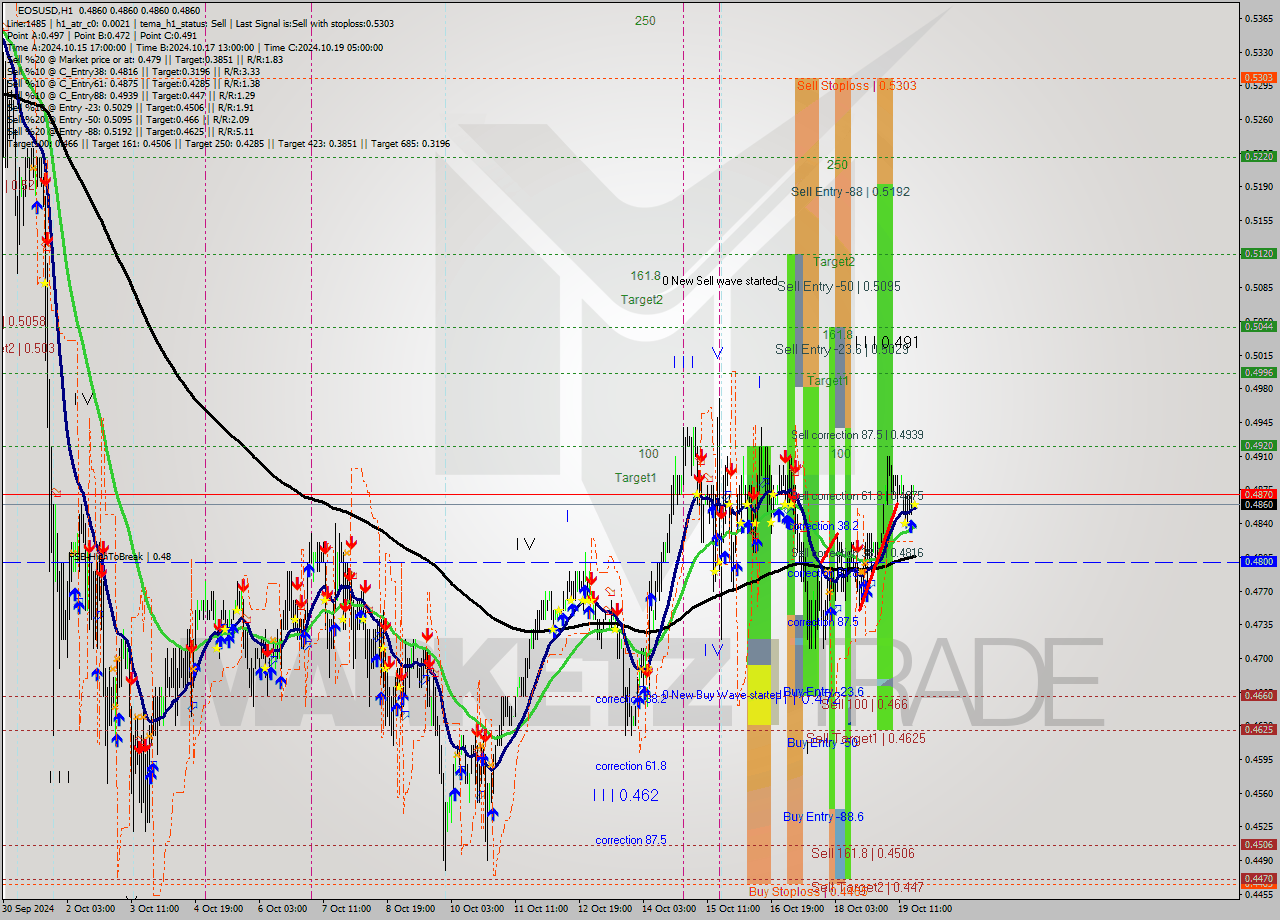Screen dimensions: 1280x920
Task: Click '14 Oct 03:00' on time axis
Action: click(x=669, y=909)
